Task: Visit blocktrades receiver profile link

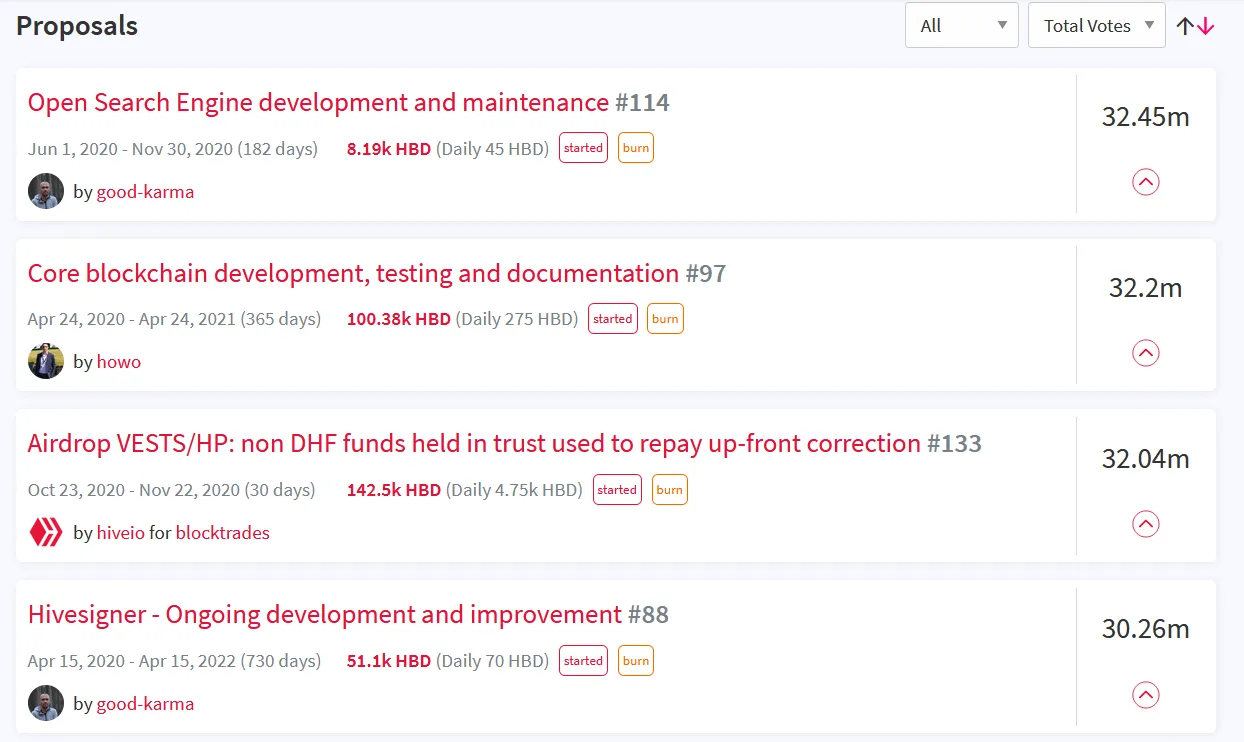Action: pos(223,533)
